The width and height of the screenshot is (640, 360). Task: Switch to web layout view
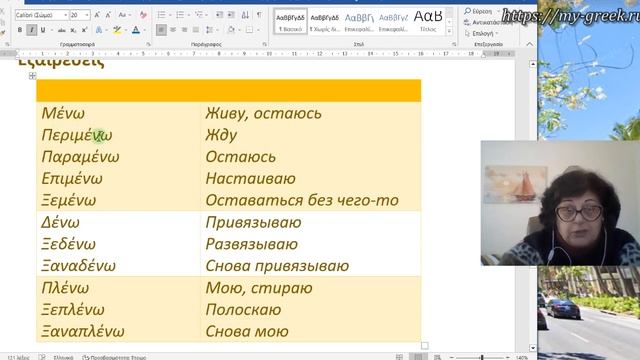tap(437, 357)
